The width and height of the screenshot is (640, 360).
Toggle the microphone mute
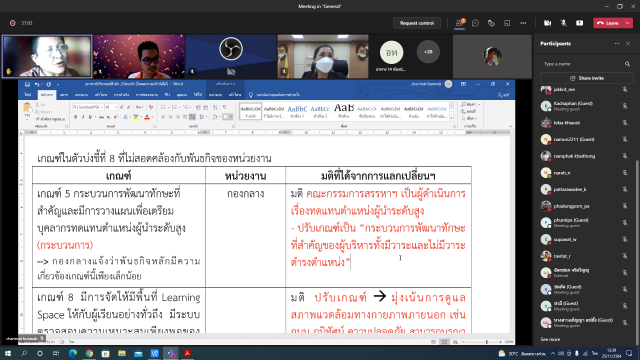click(x=563, y=23)
